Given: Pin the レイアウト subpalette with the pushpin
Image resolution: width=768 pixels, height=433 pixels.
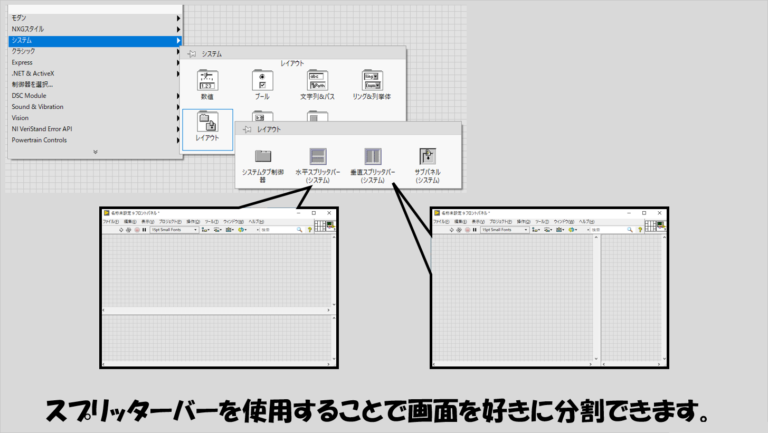Looking at the screenshot, I should click(x=245, y=129).
